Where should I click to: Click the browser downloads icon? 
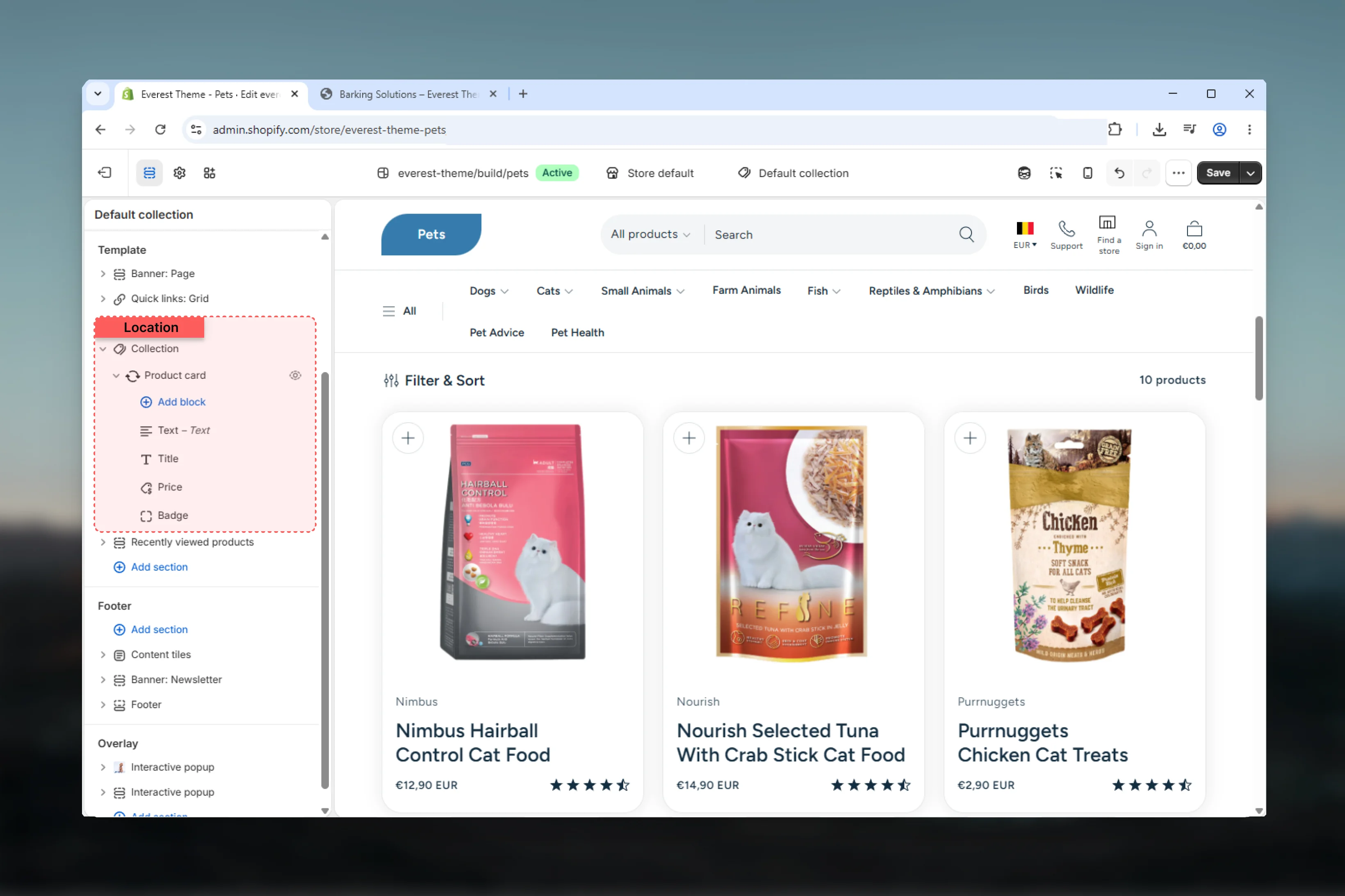1159,130
